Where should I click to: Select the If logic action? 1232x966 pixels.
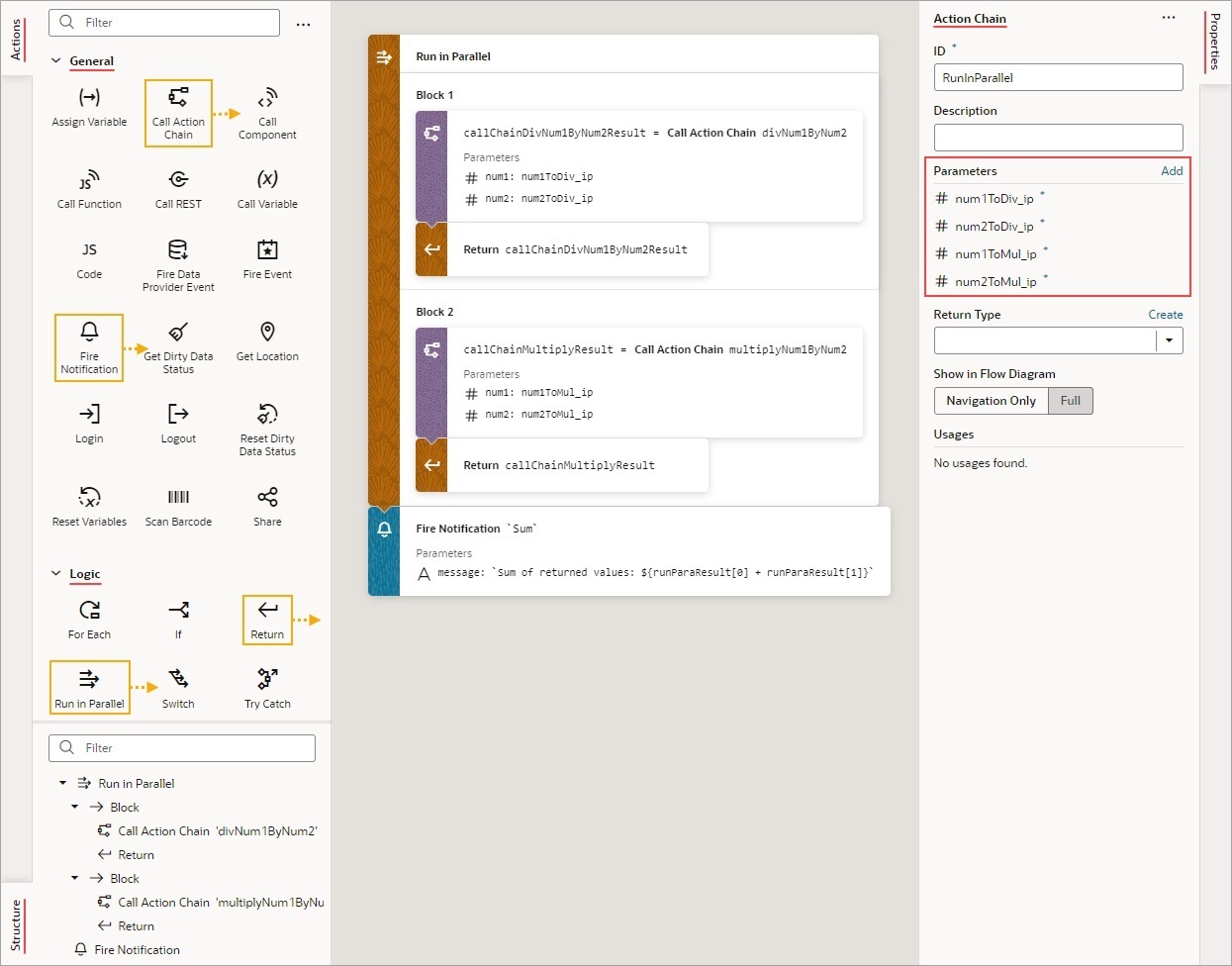click(x=178, y=620)
